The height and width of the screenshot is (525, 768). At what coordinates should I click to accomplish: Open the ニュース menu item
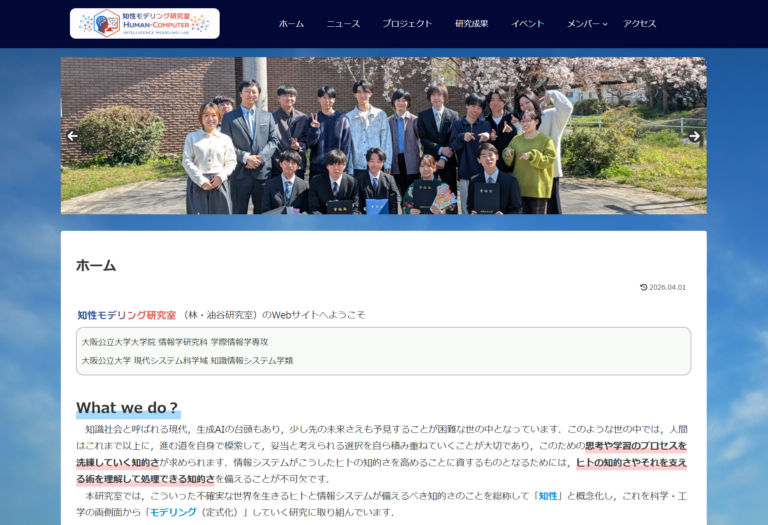coord(343,24)
